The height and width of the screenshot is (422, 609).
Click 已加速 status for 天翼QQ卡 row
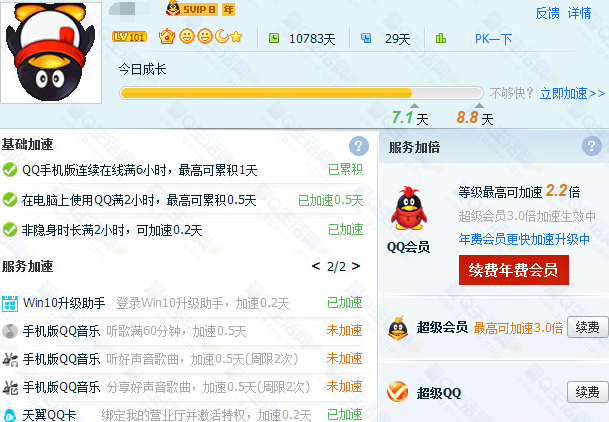(345, 415)
